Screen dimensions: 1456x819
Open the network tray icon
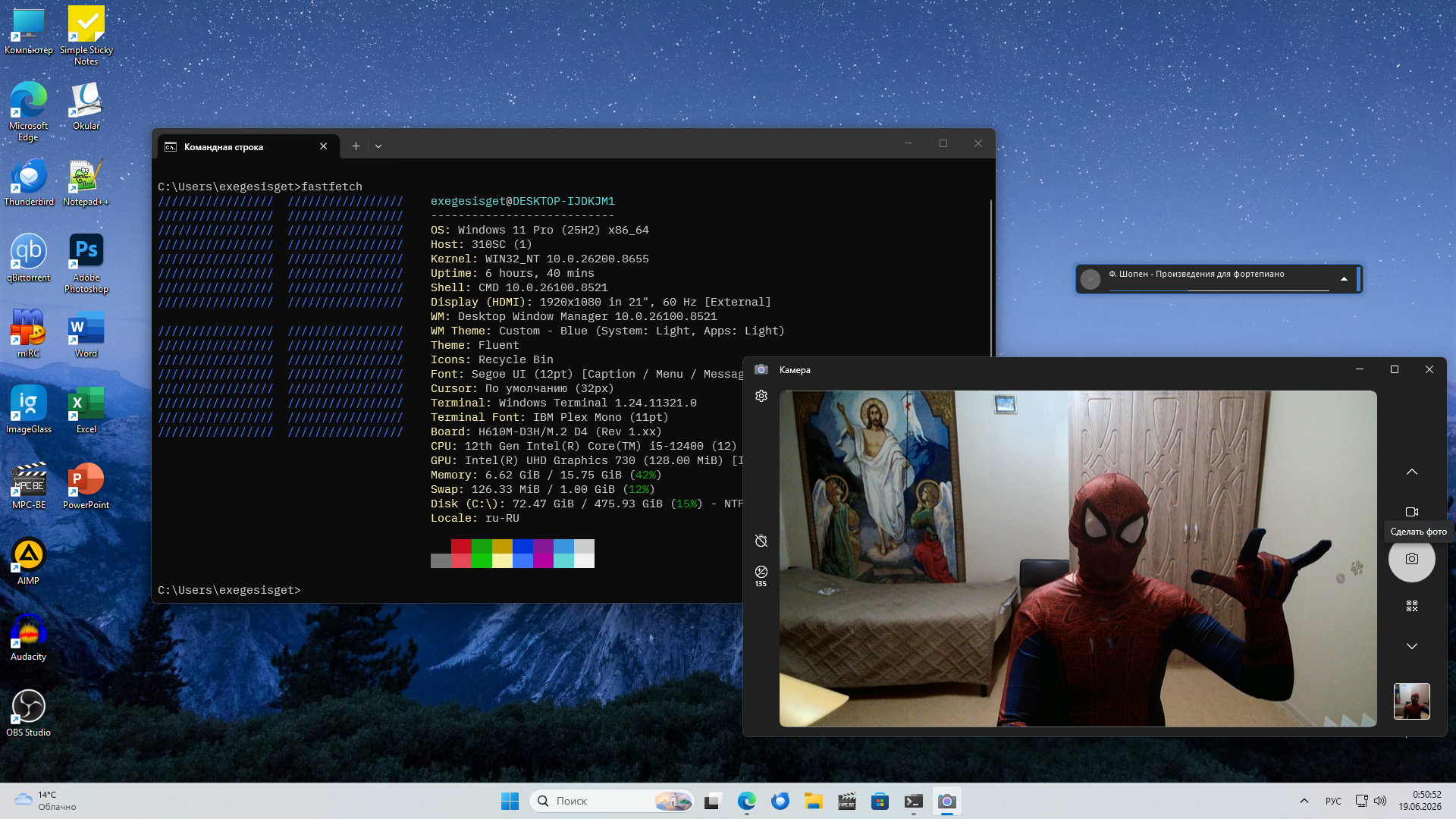[x=1361, y=801]
